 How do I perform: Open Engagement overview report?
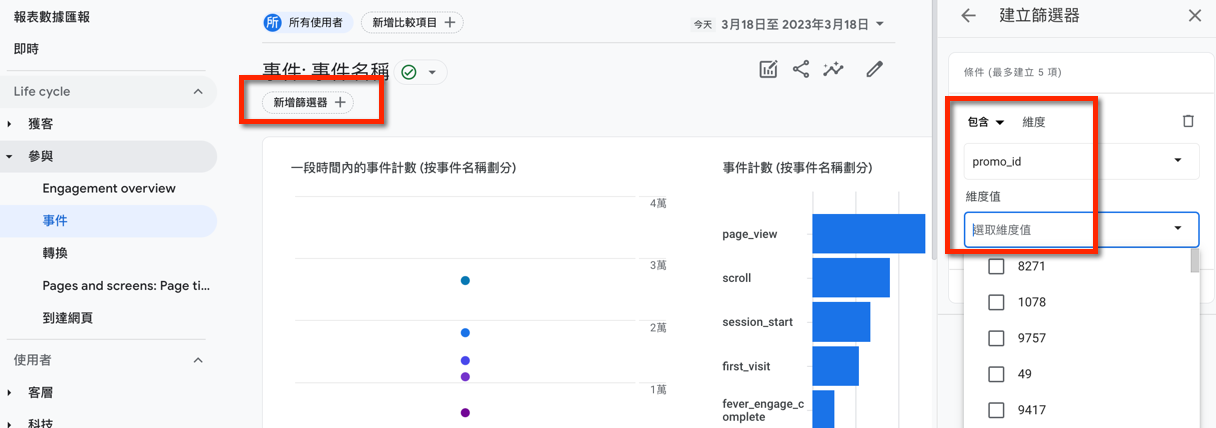[109, 188]
